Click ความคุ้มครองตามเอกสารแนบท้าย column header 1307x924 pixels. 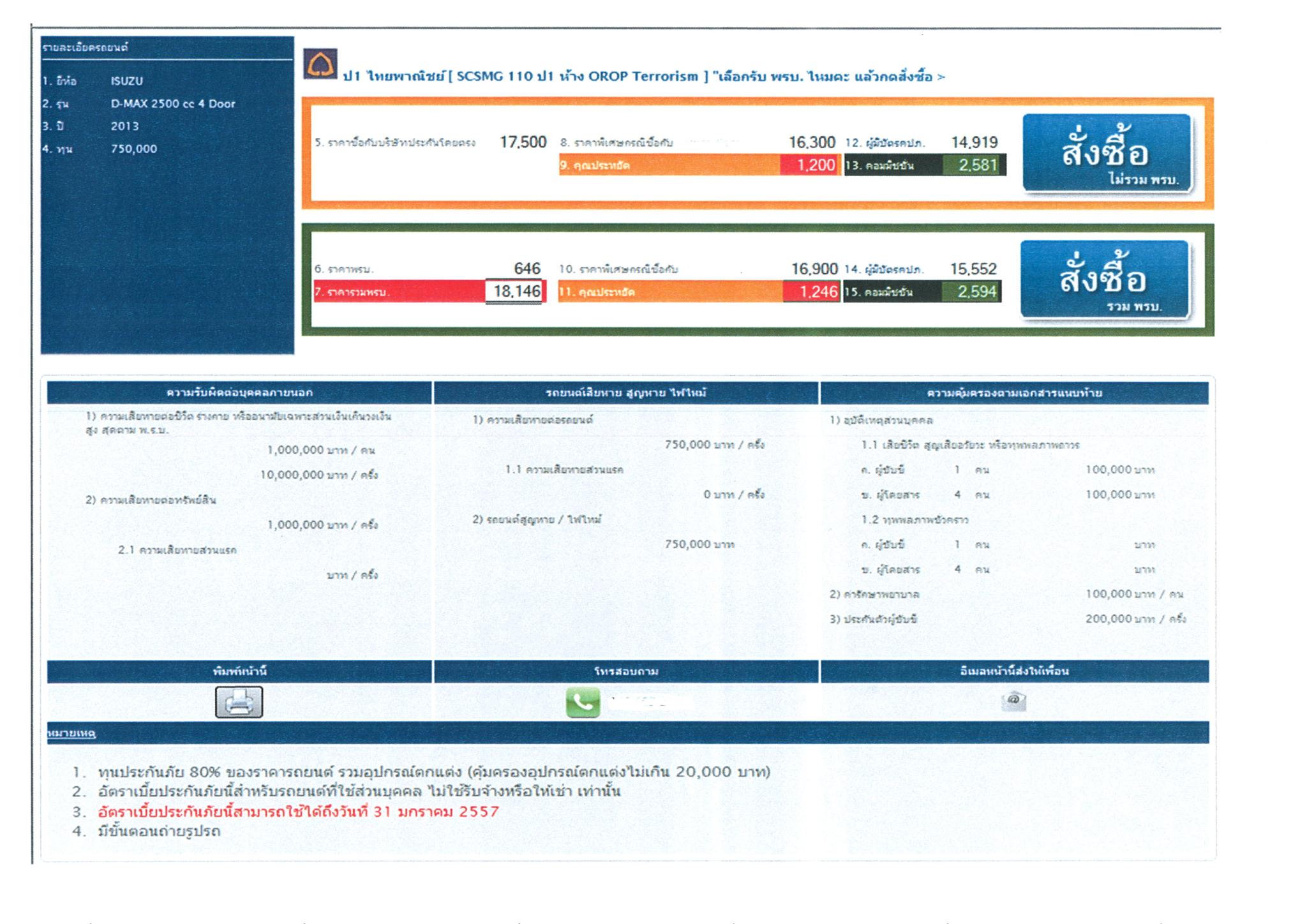pyautogui.click(x=1014, y=393)
